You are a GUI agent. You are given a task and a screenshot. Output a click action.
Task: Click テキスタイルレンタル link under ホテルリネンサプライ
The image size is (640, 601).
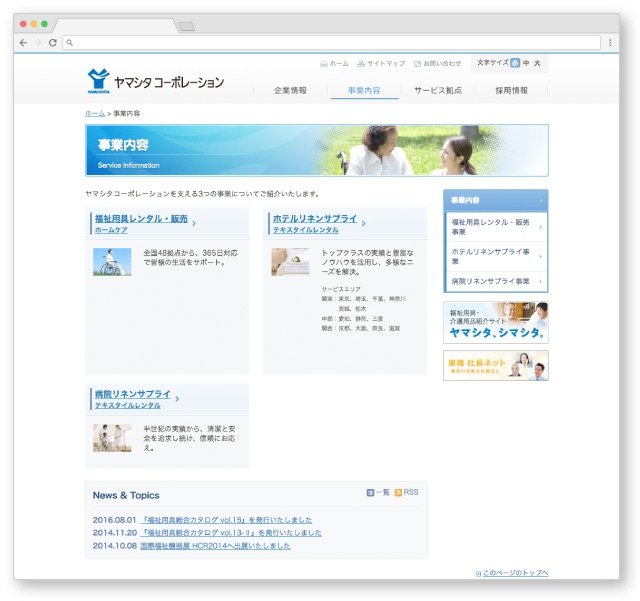pos(305,230)
